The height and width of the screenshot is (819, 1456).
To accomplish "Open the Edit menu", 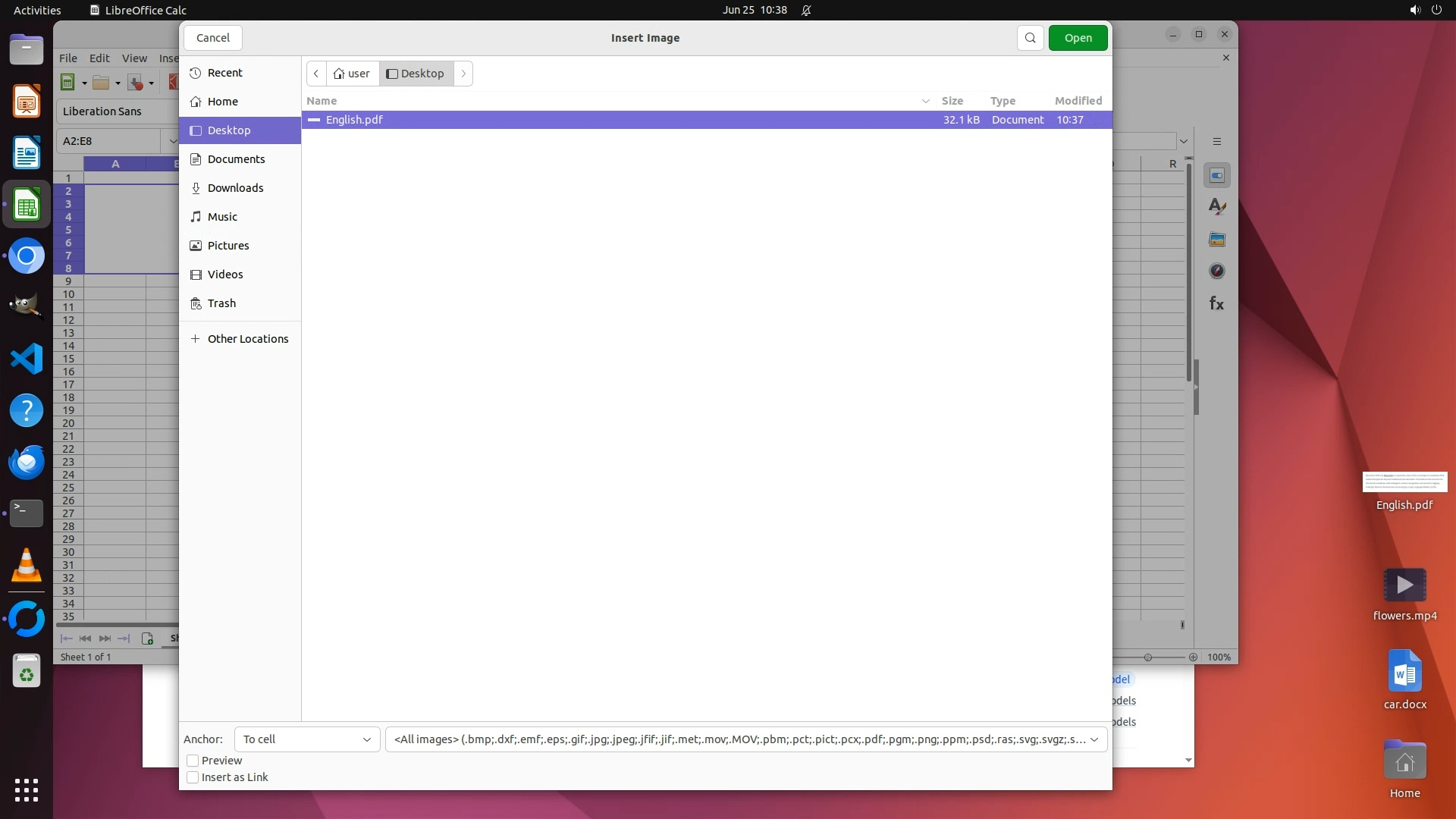I will pyautogui.click(x=99, y=58).
